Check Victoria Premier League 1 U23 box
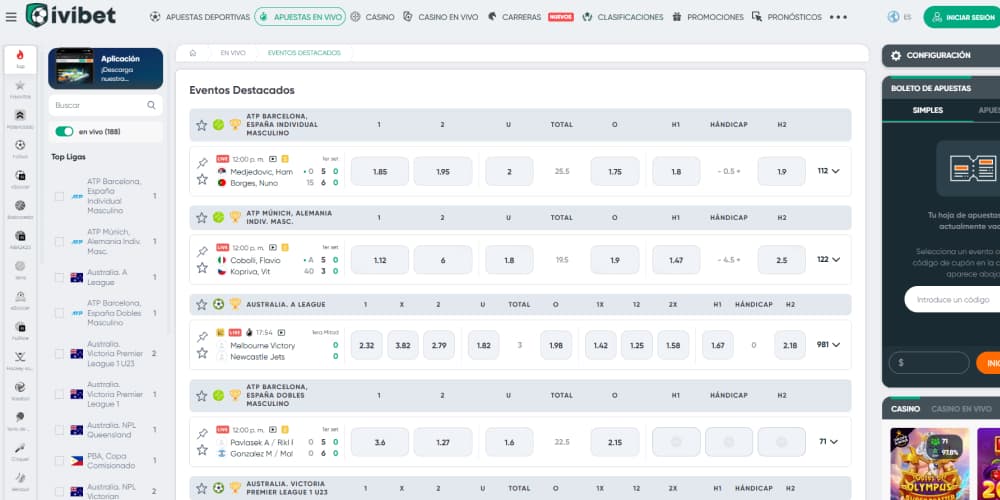The width and height of the screenshot is (1000, 500). (x=59, y=354)
